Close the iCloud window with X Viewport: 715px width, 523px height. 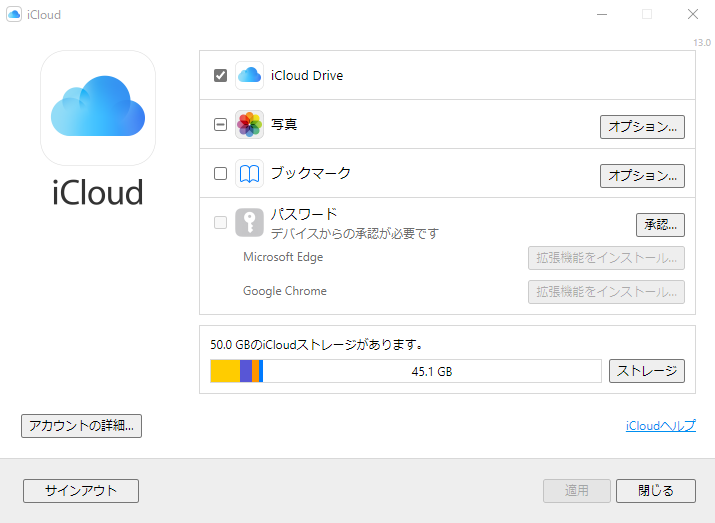click(693, 14)
